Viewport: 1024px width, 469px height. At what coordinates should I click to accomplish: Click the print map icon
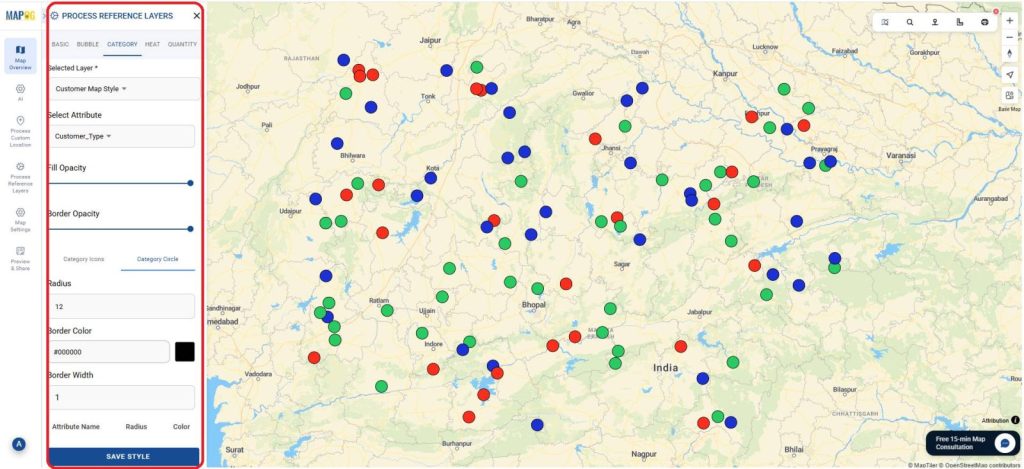coord(985,22)
